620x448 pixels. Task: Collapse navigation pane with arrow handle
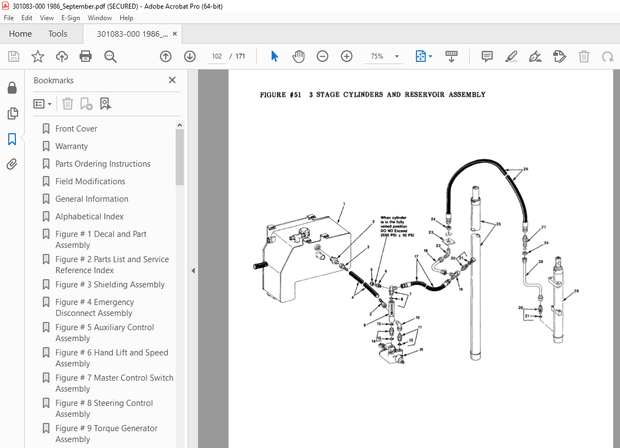pos(193,271)
